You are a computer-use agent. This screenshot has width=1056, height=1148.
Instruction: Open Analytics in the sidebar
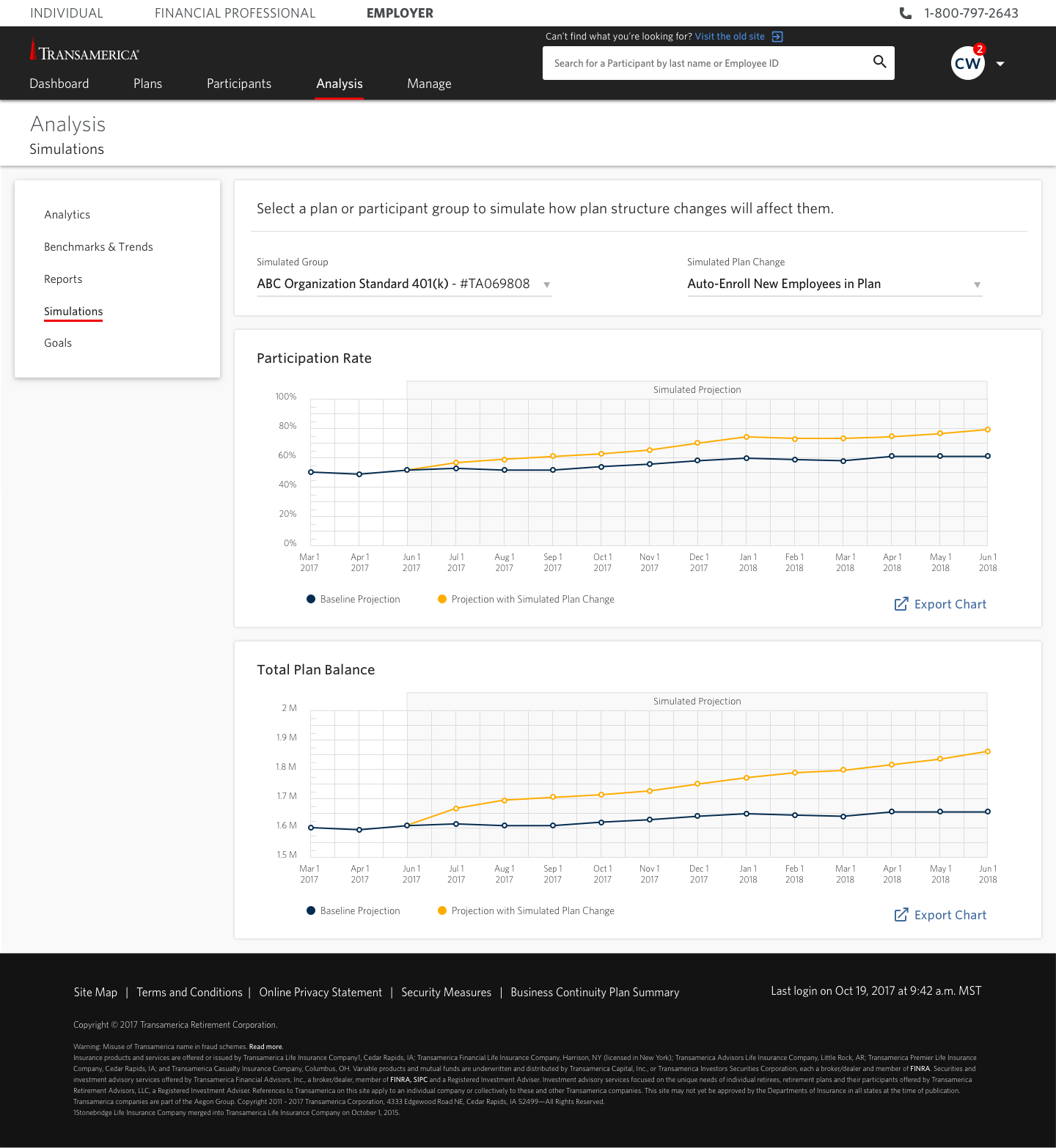(67, 215)
